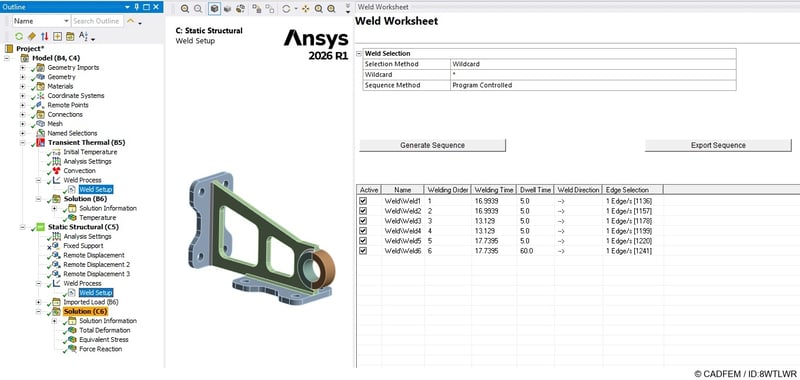800x380 pixels.
Task: Click the Named Selections icon in the tree
Action: point(41,133)
